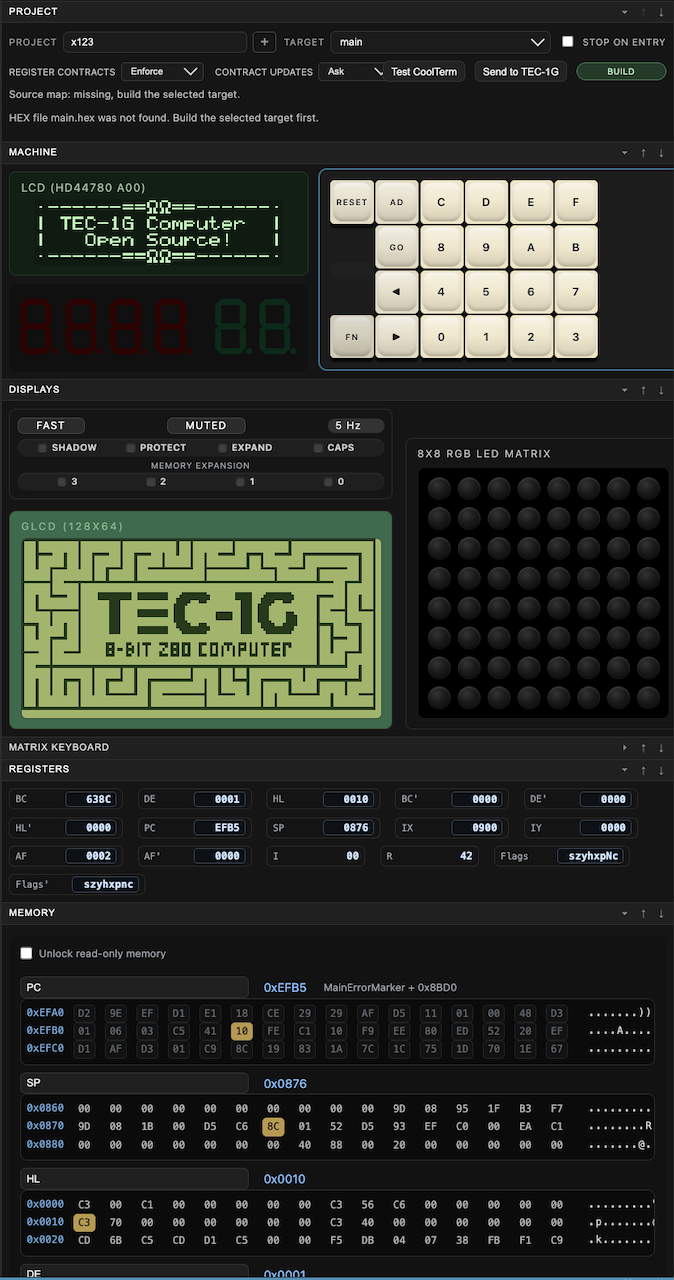Click the Test CoolTerm button
This screenshot has height=1280, width=674.
point(424,72)
